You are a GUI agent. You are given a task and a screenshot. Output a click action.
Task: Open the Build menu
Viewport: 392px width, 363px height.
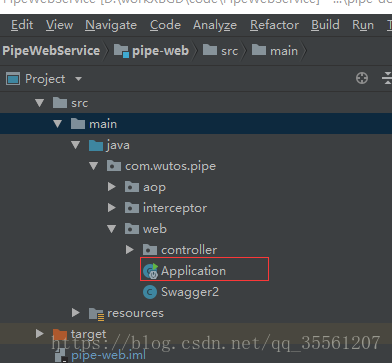pos(325,25)
